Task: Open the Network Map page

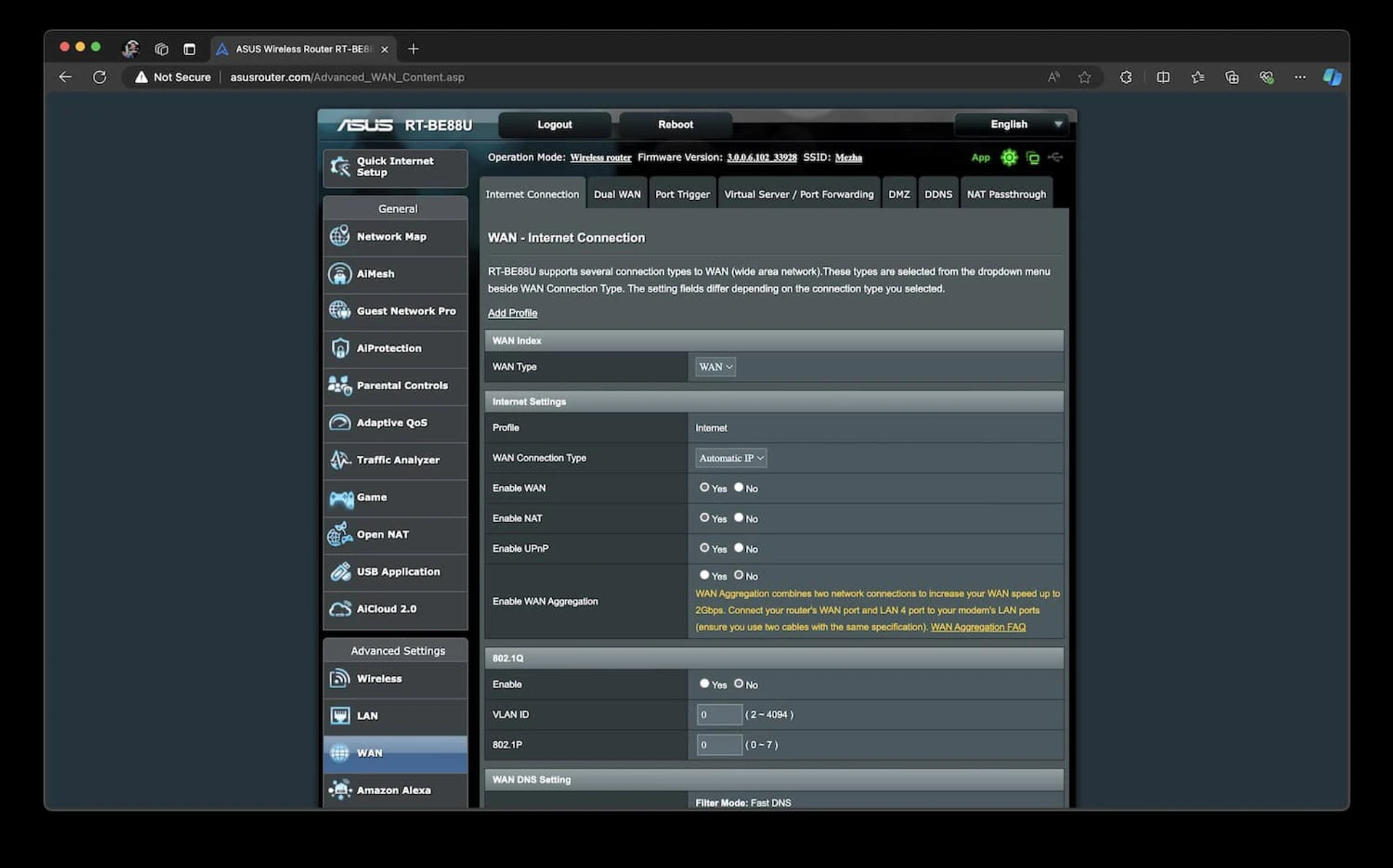Action: pos(395,236)
